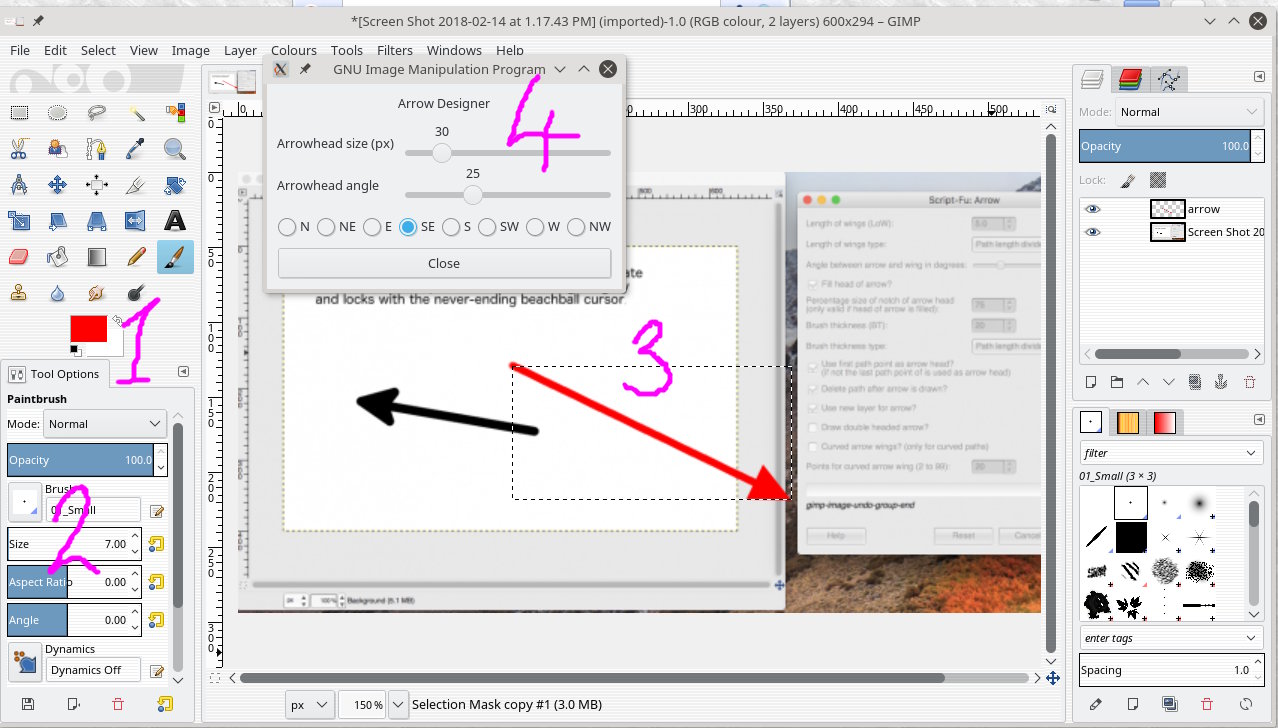Open the Brushes dock configuration menu arrow
Screen dimensions: 1278x728
[1259, 418]
